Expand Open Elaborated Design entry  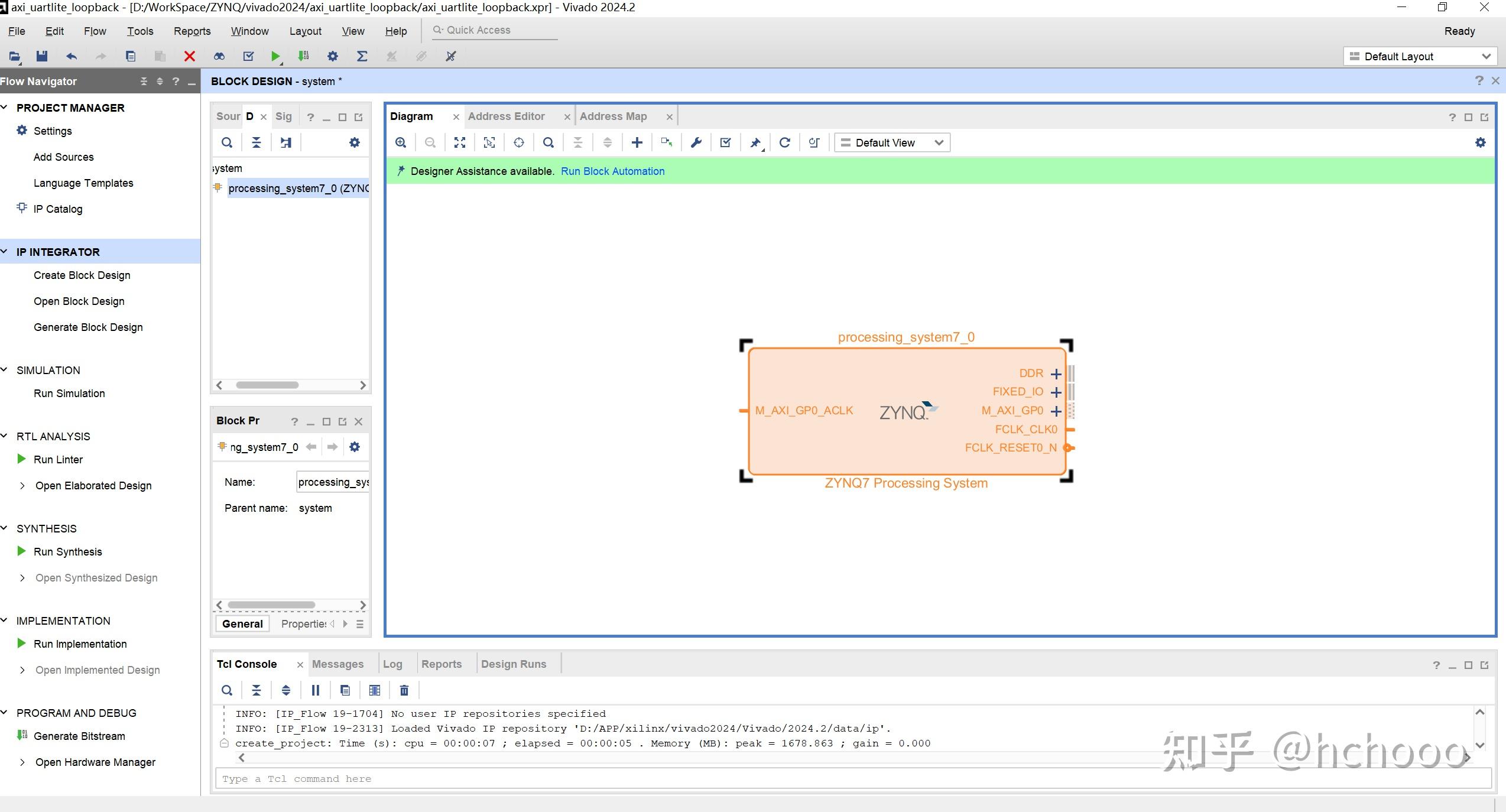tap(22, 486)
